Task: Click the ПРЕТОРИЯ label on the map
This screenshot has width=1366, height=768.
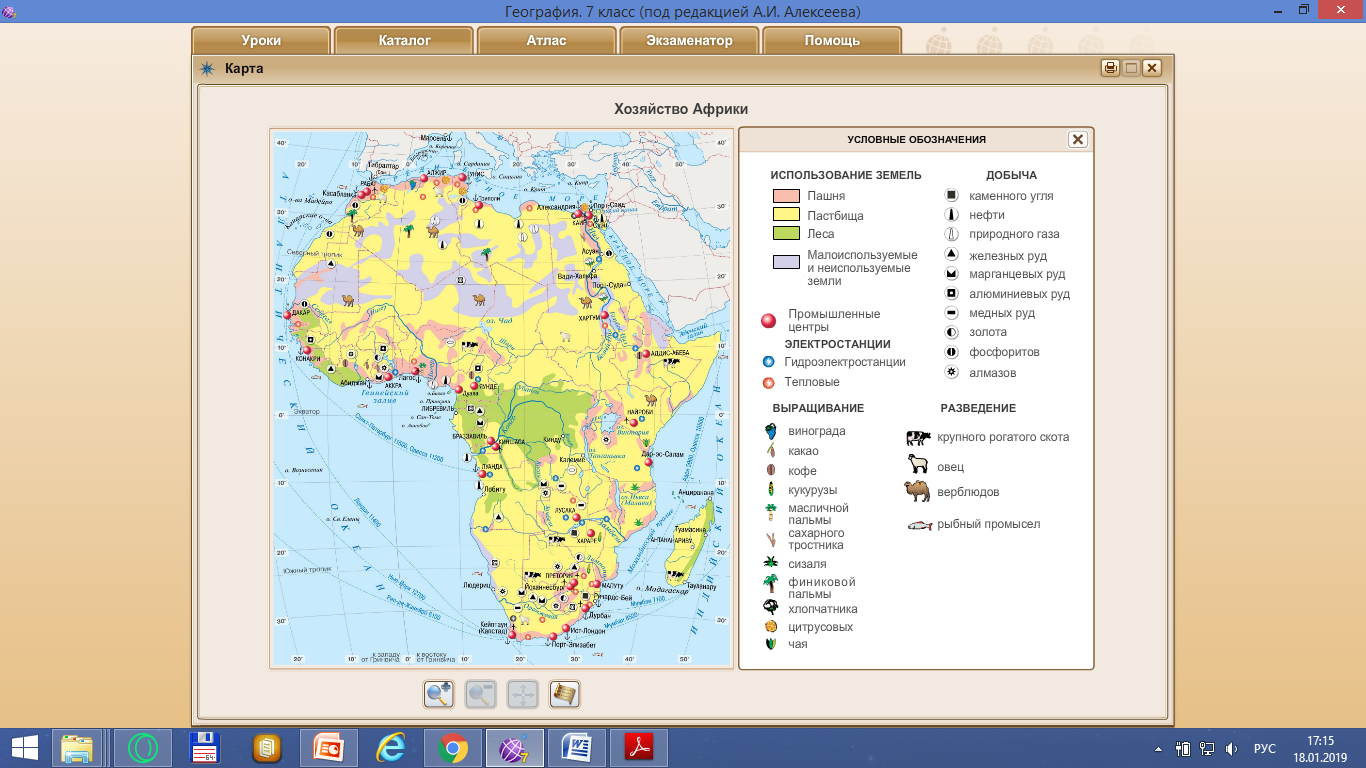Action: pos(560,575)
